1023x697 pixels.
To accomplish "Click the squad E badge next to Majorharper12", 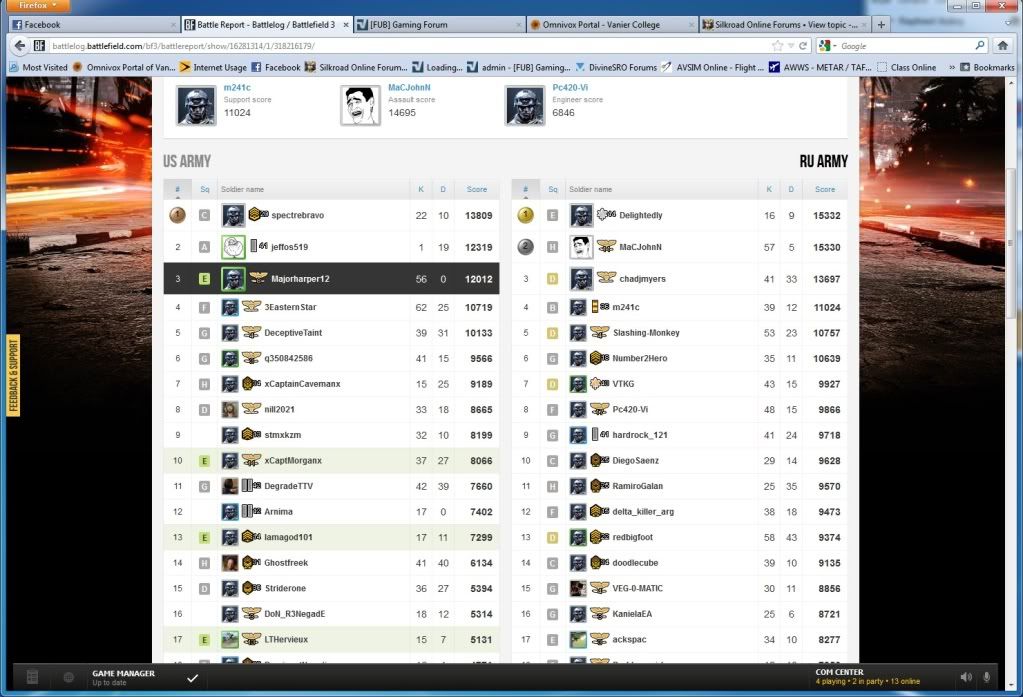I will pyautogui.click(x=204, y=279).
